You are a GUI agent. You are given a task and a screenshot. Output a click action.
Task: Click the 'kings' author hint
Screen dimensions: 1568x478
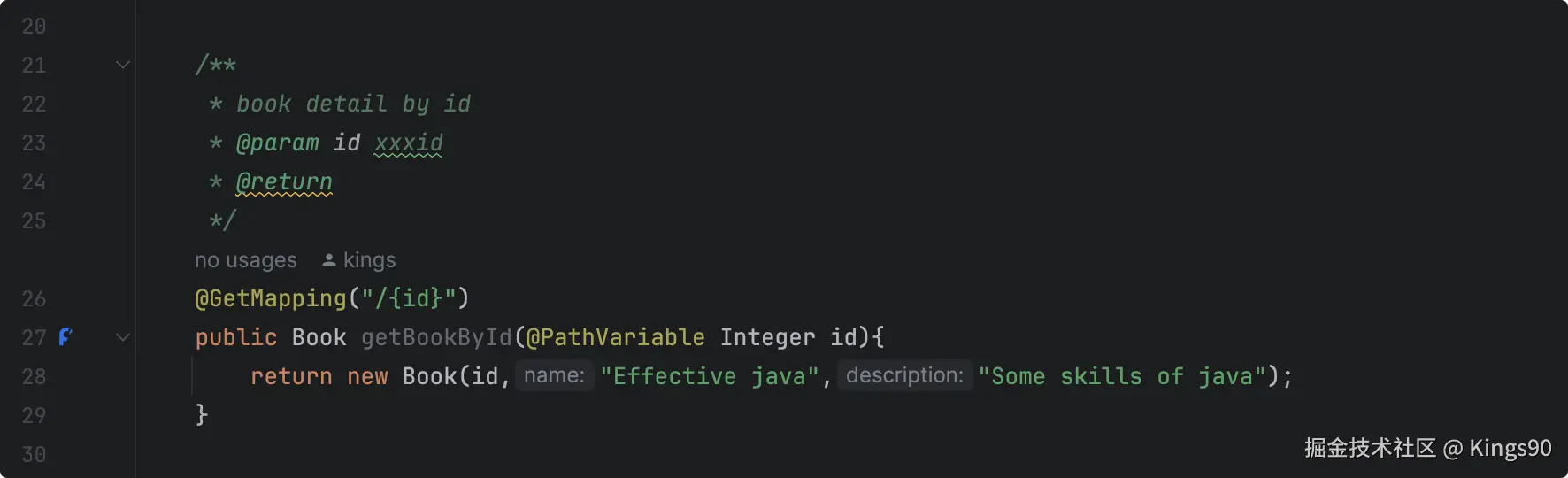[369, 260]
